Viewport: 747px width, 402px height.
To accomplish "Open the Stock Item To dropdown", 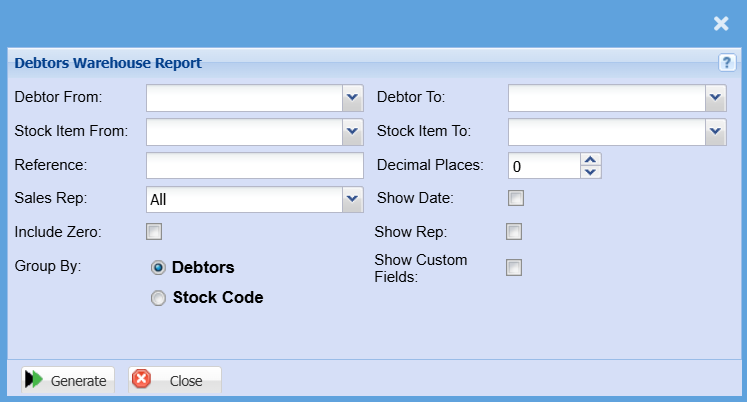I will 715,131.
